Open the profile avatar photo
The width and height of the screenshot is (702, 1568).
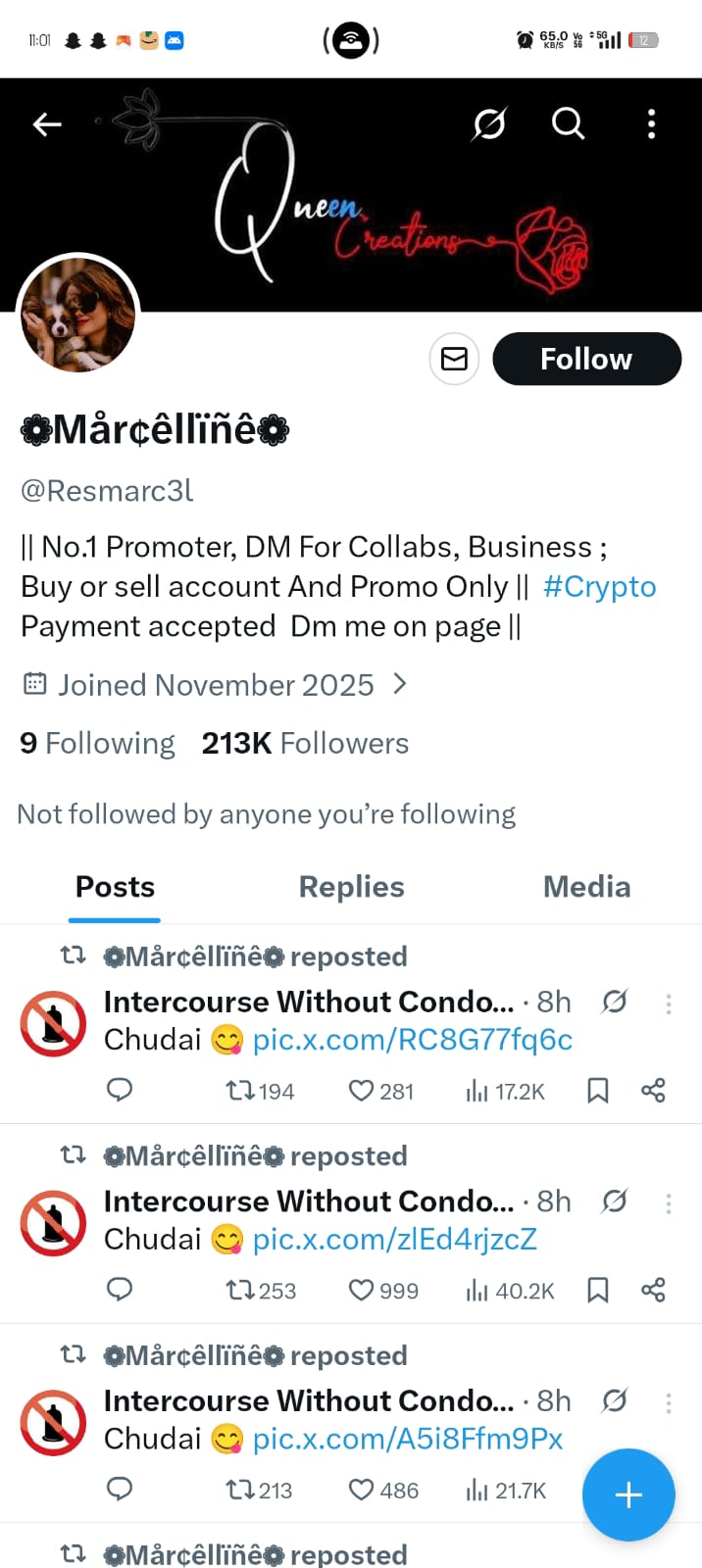pos(78,316)
